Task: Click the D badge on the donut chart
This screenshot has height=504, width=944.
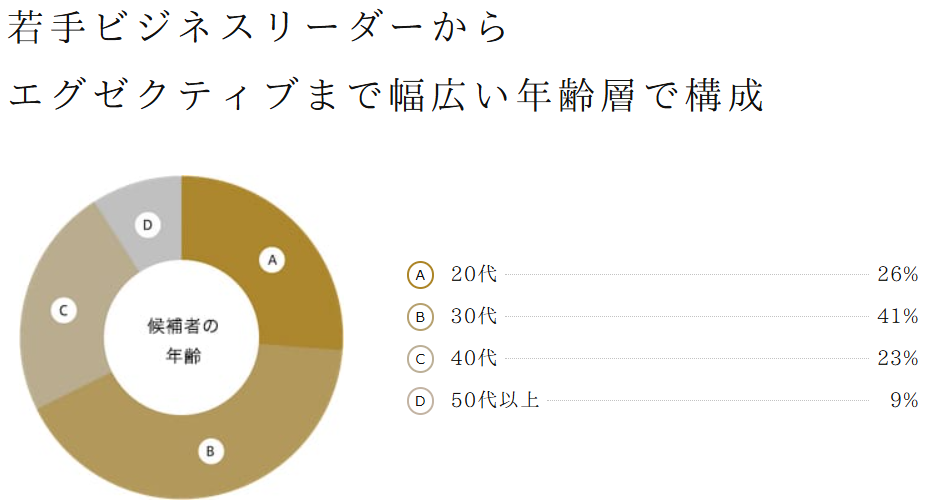Action: [148, 225]
